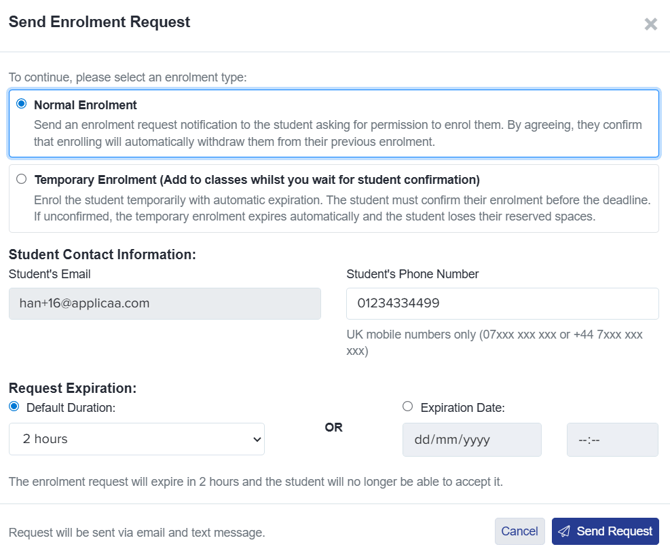Focus the Student's Phone Number input
This screenshot has height=551, width=670.
[x=502, y=303]
